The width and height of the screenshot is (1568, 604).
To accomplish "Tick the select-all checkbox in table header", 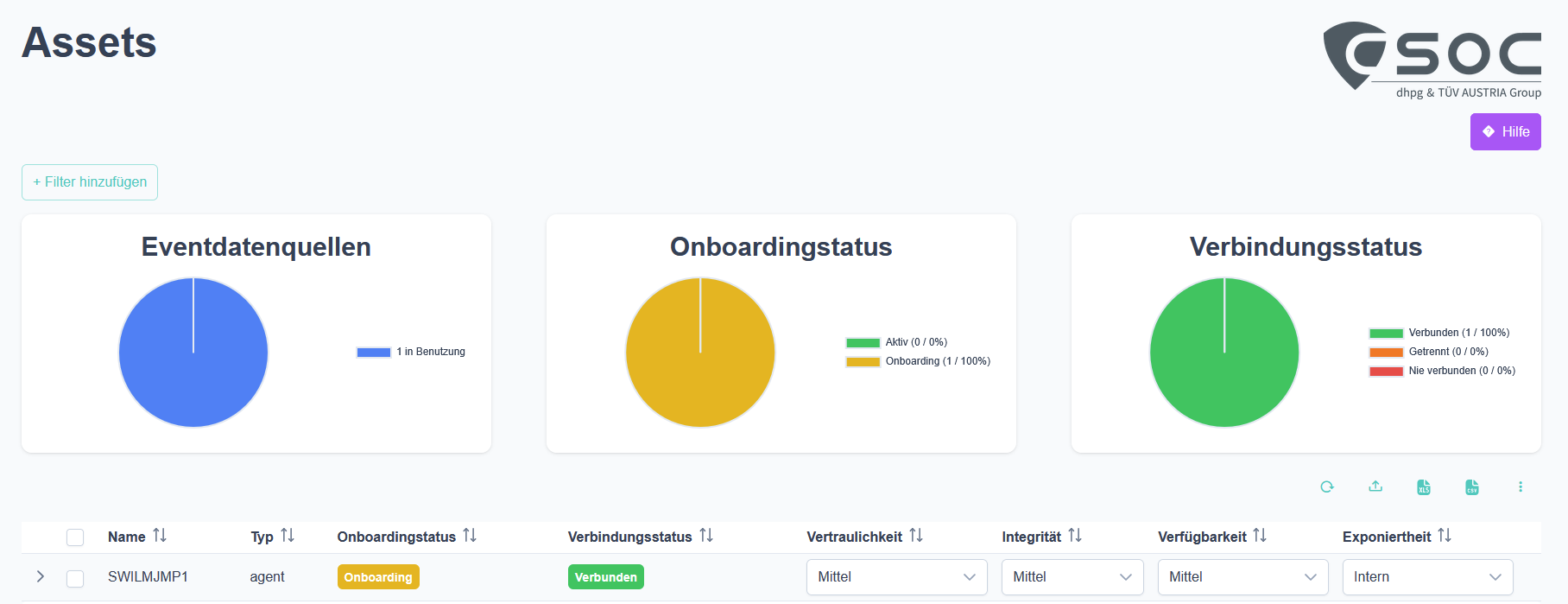I will tap(75, 537).
